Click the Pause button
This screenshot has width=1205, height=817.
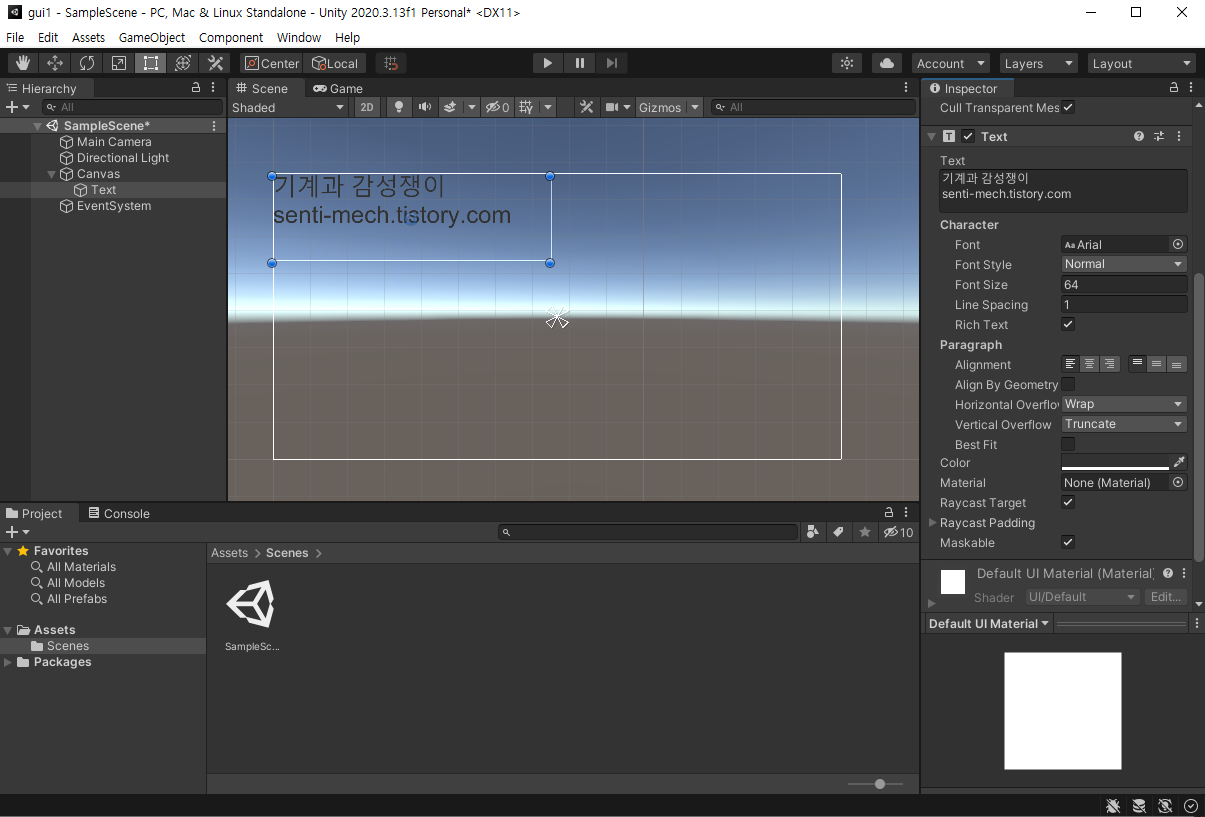tap(579, 63)
